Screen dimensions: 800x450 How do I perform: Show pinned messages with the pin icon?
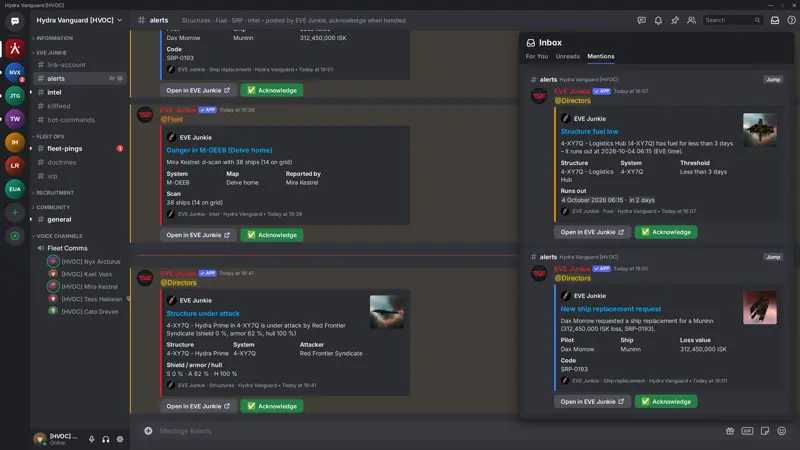pyautogui.click(x=674, y=20)
